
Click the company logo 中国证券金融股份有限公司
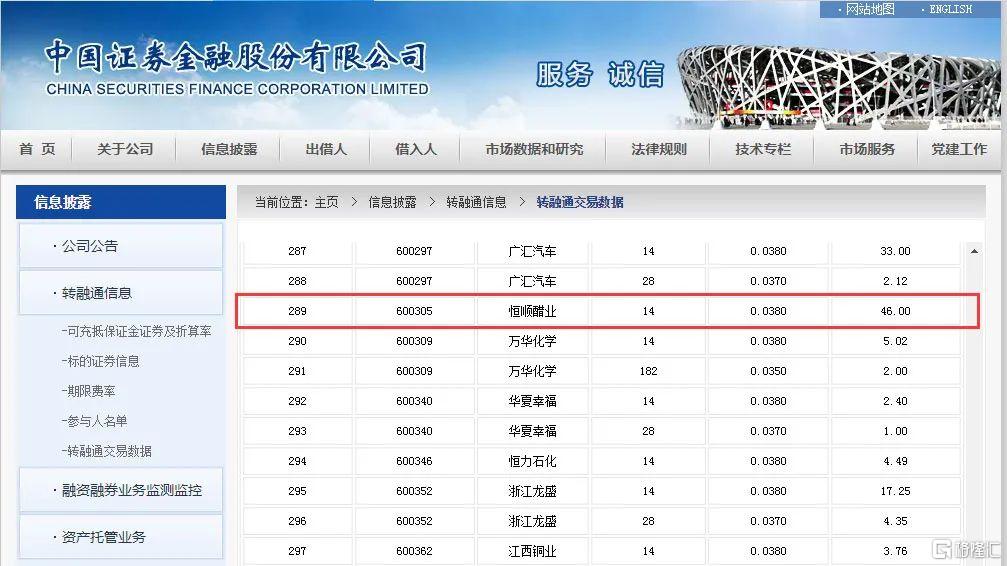(x=236, y=67)
